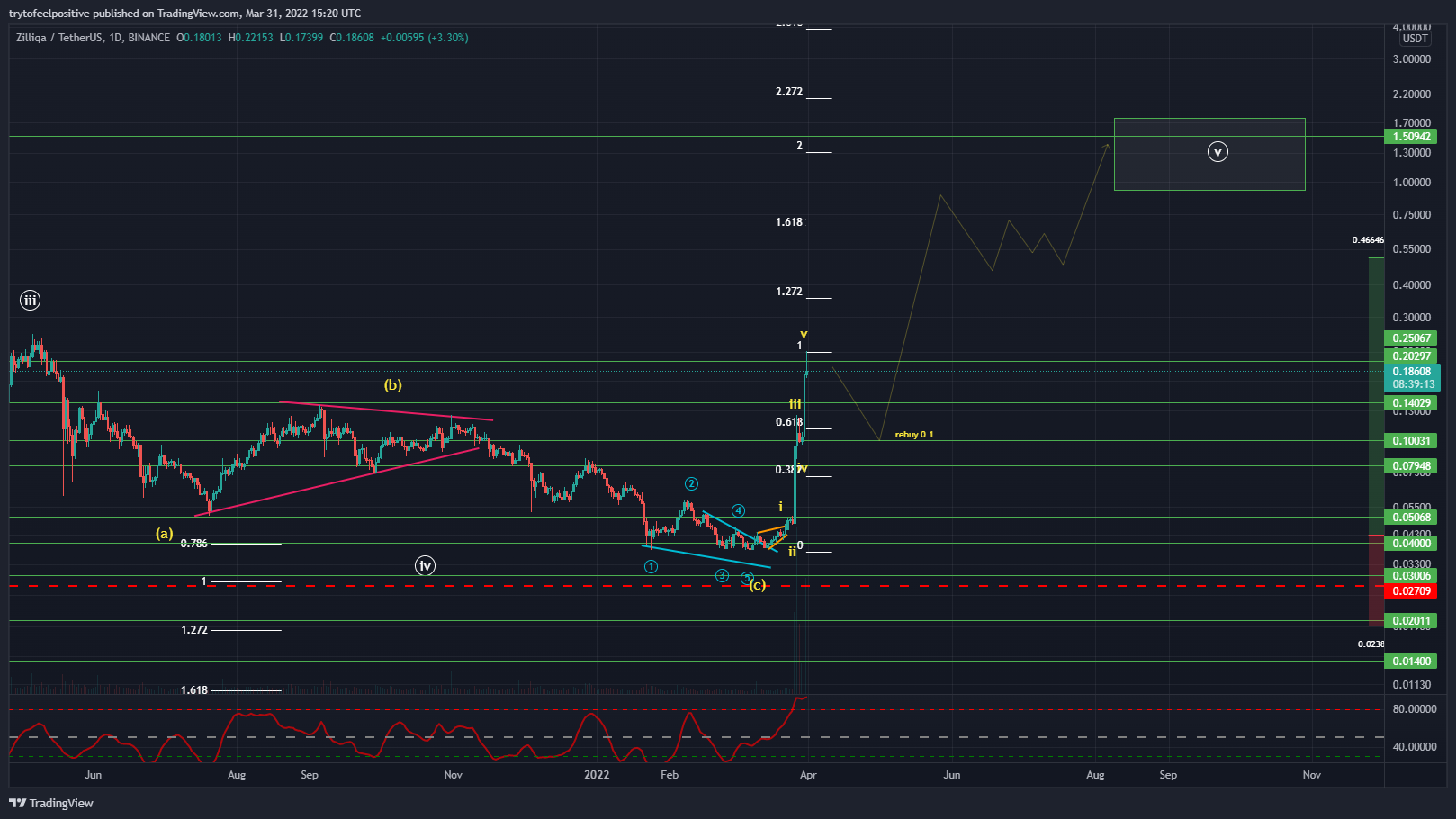The height and width of the screenshot is (819, 1456).
Task: Click the Feb label on time axis
Action: coord(670,775)
